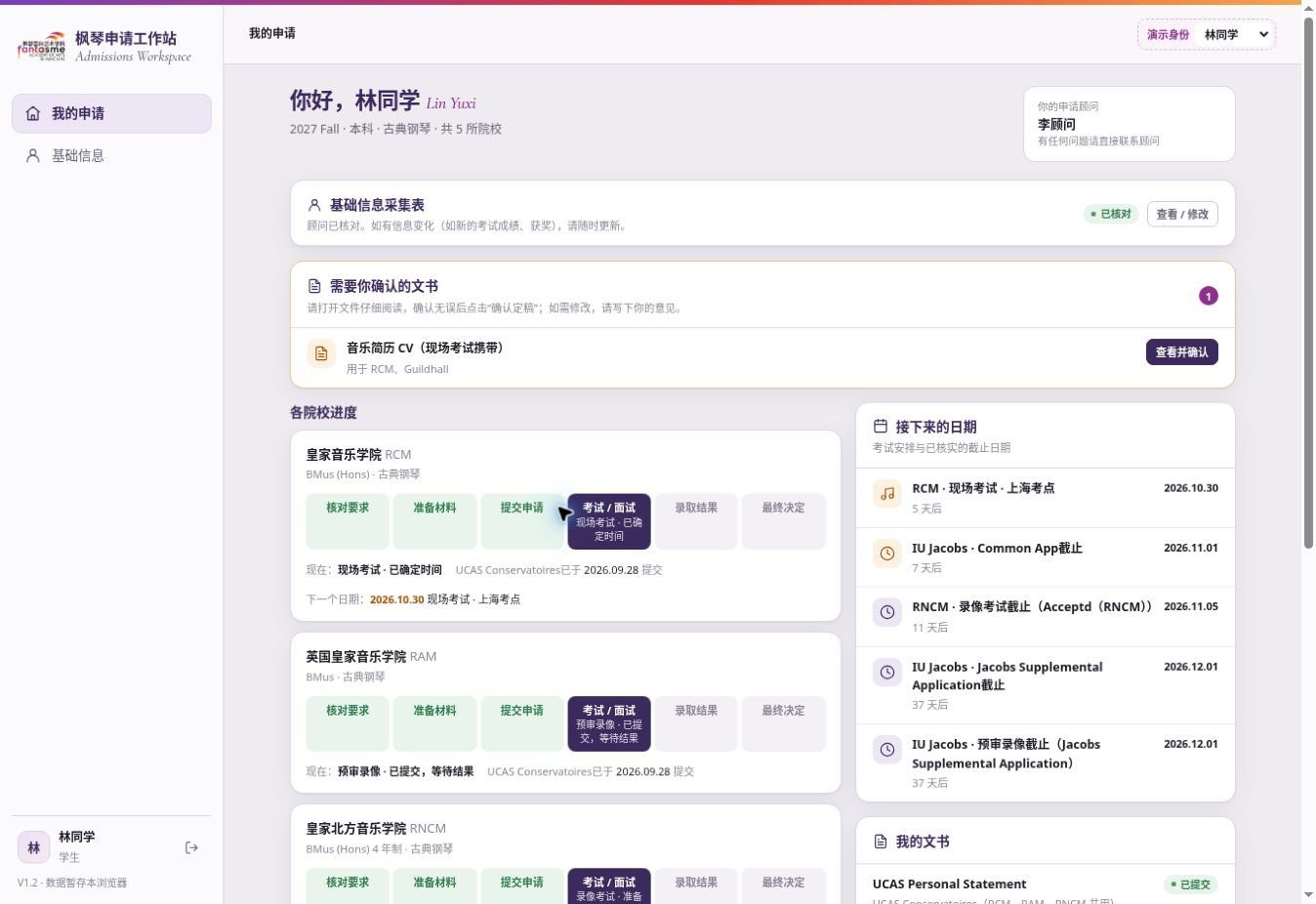Click RCM's 准备材料 stage step
The height and width of the screenshot is (904, 1316).
tap(434, 521)
